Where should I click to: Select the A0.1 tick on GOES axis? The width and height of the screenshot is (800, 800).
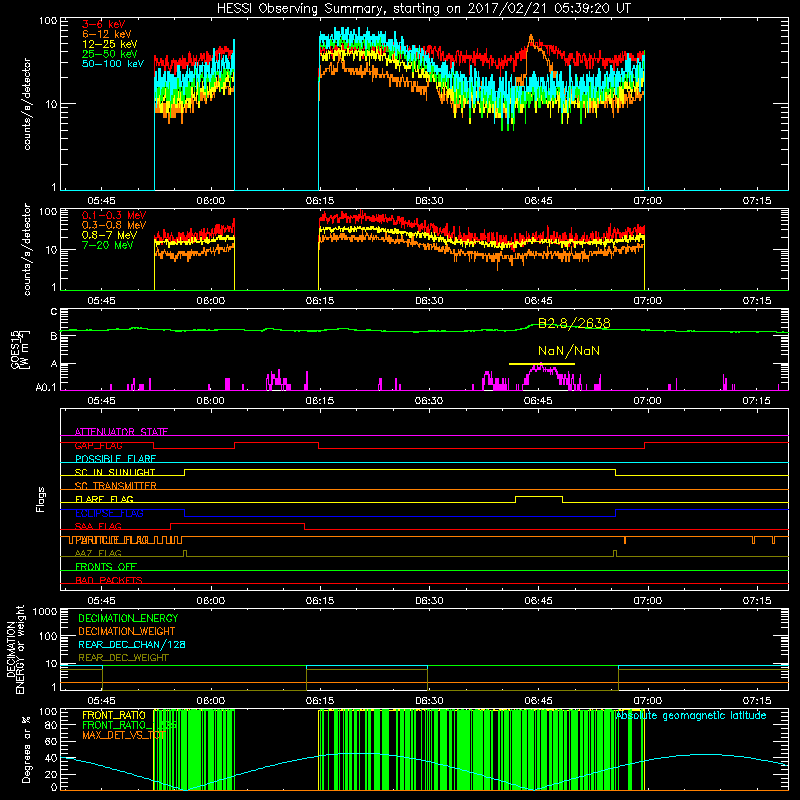tap(45, 388)
